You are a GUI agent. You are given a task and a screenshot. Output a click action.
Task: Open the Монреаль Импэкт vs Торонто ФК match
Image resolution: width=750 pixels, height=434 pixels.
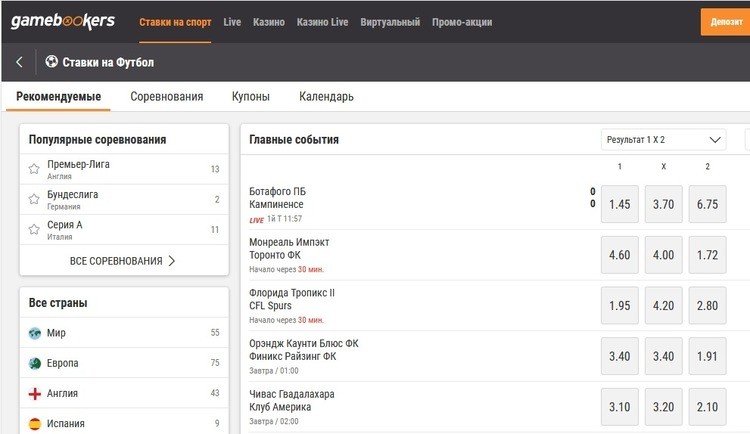coord(289,248)
